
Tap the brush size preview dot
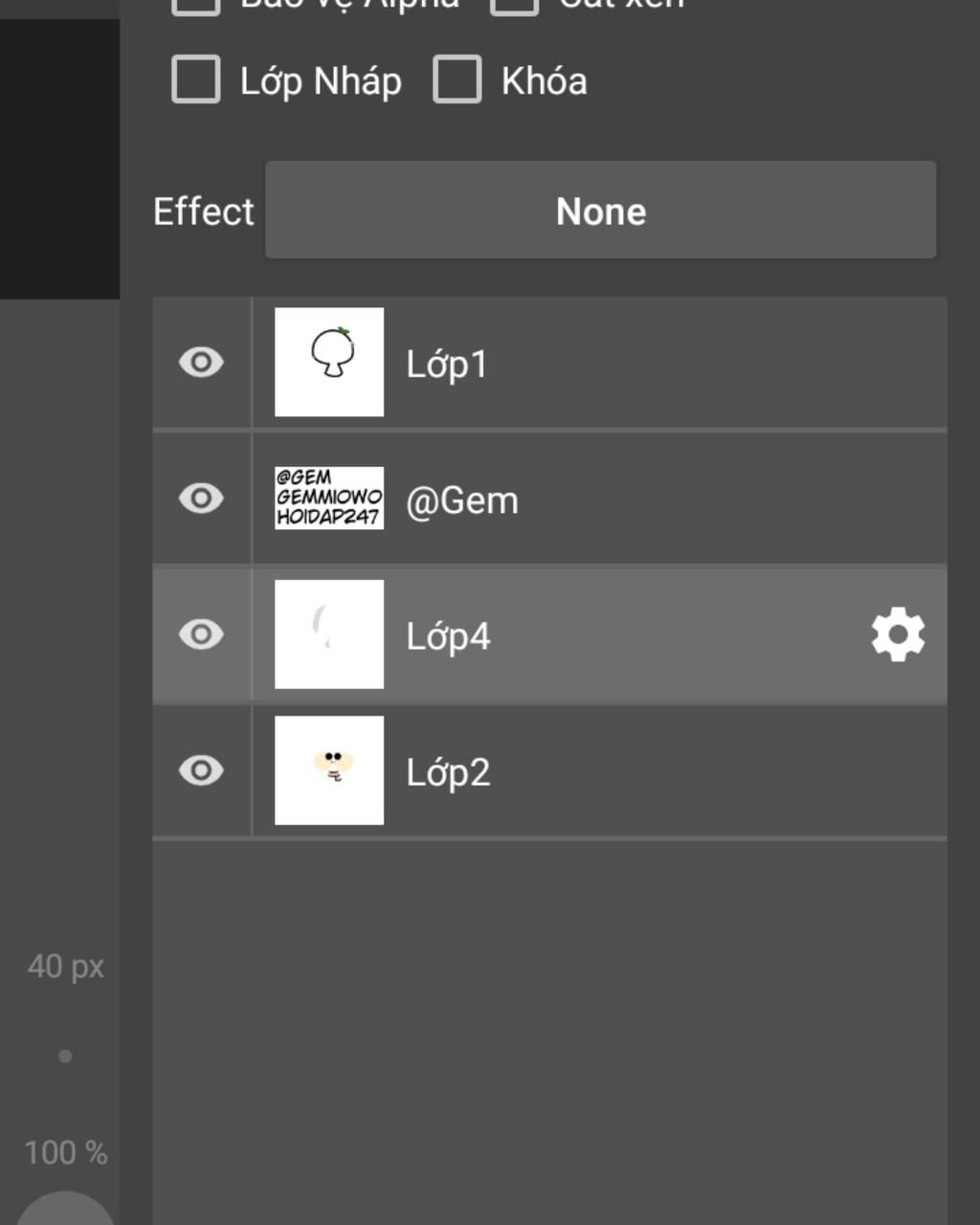(x=65, y=1057)
